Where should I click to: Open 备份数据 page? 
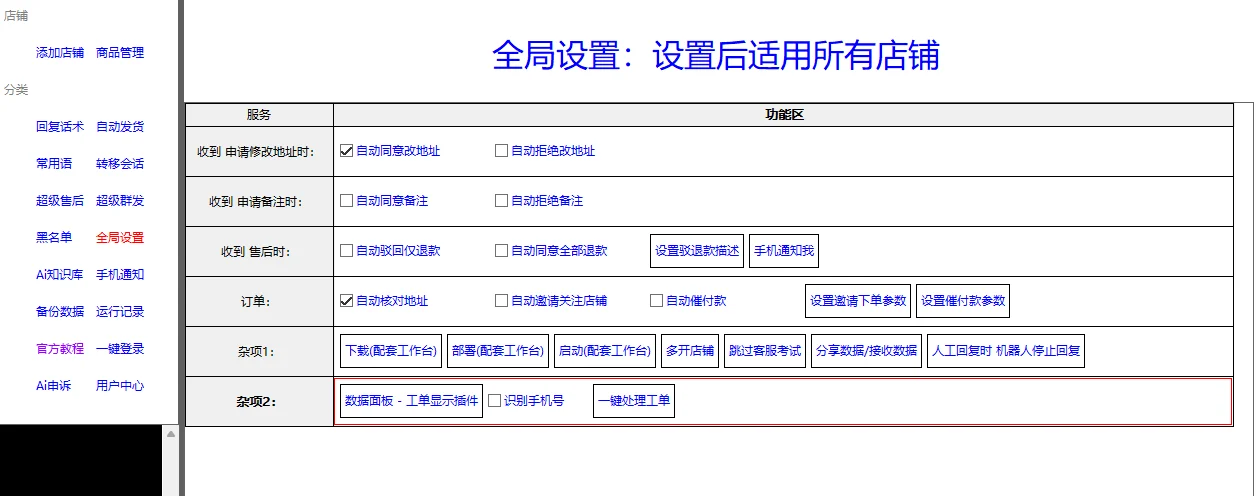pos(60,312)
